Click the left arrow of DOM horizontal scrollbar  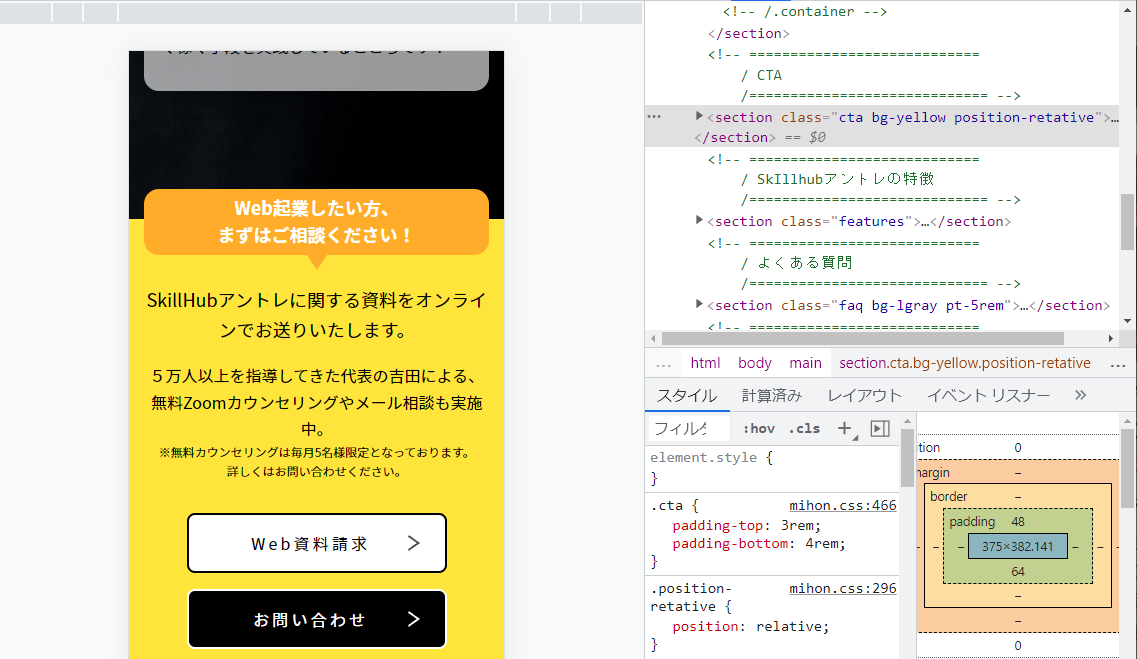pyautogui.click(x=653, y=339)
